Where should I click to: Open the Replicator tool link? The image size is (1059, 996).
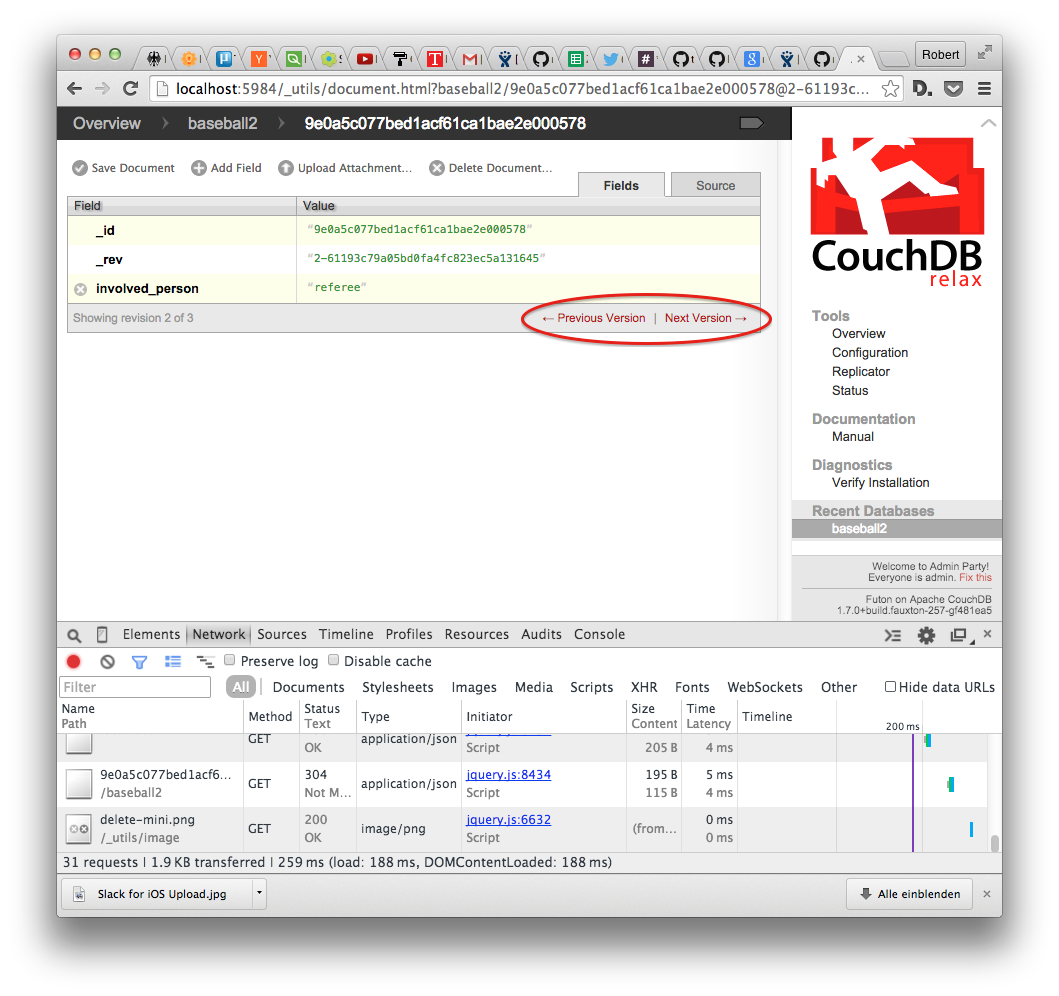click(x=860, y=371)
